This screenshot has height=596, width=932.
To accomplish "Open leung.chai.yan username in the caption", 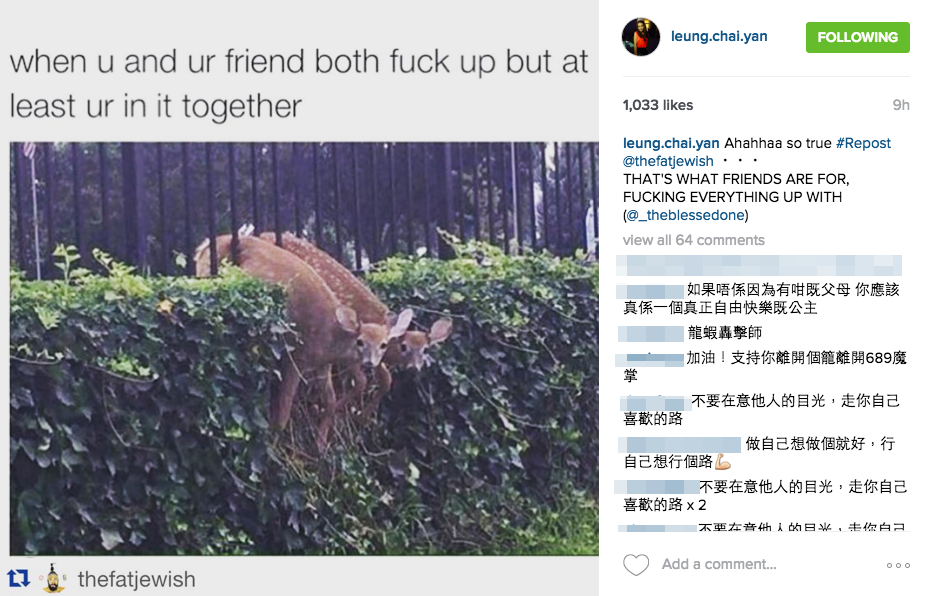I will pyautogui.click(x=670, y=143).
